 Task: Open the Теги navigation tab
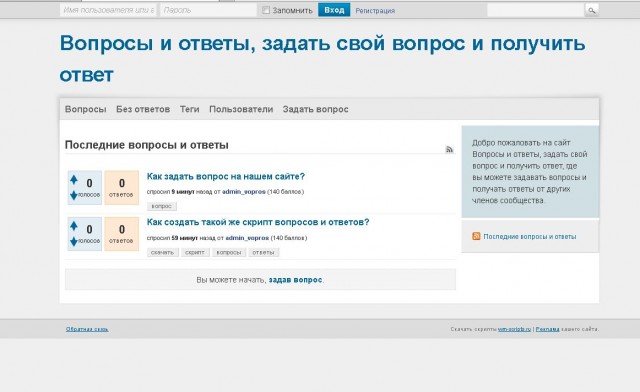[x=190, y=109]
